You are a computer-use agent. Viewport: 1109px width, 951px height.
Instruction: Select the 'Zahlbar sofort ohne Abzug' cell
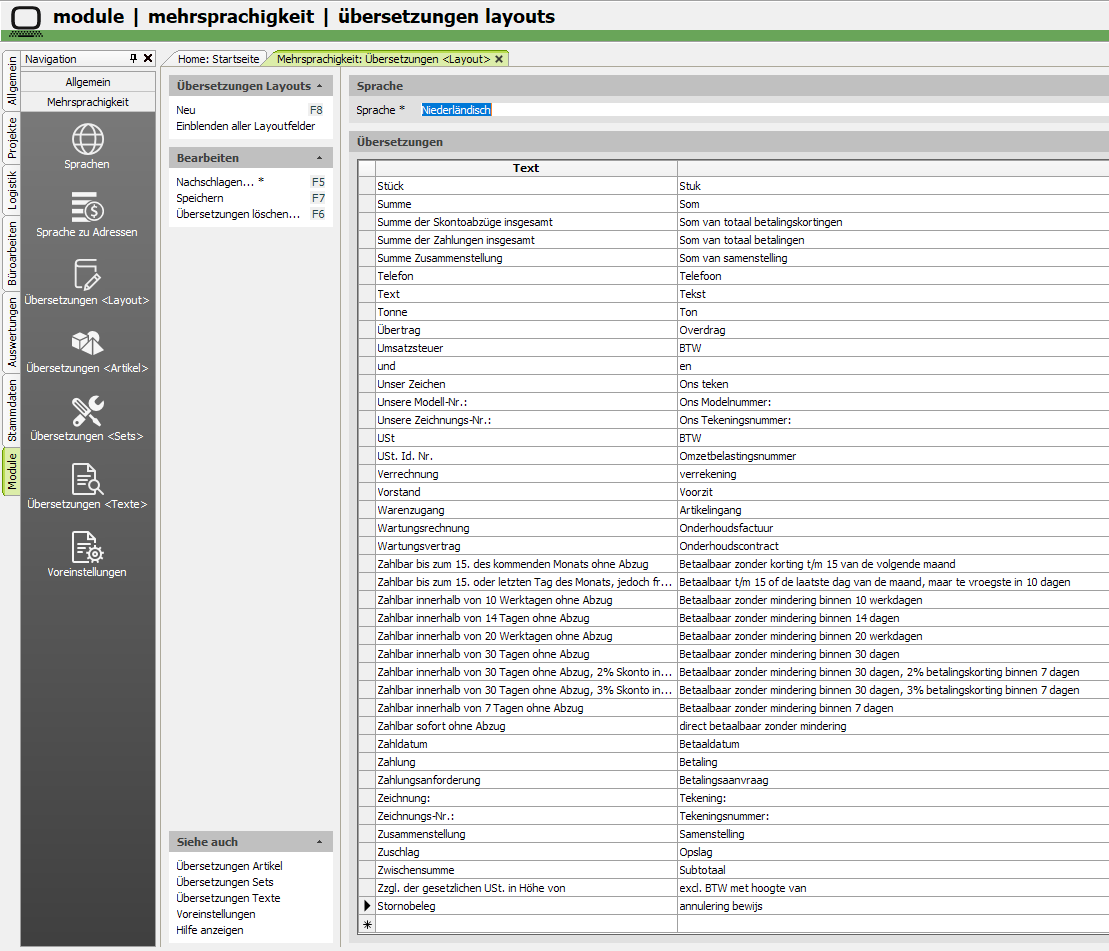(x=526, y=726)
